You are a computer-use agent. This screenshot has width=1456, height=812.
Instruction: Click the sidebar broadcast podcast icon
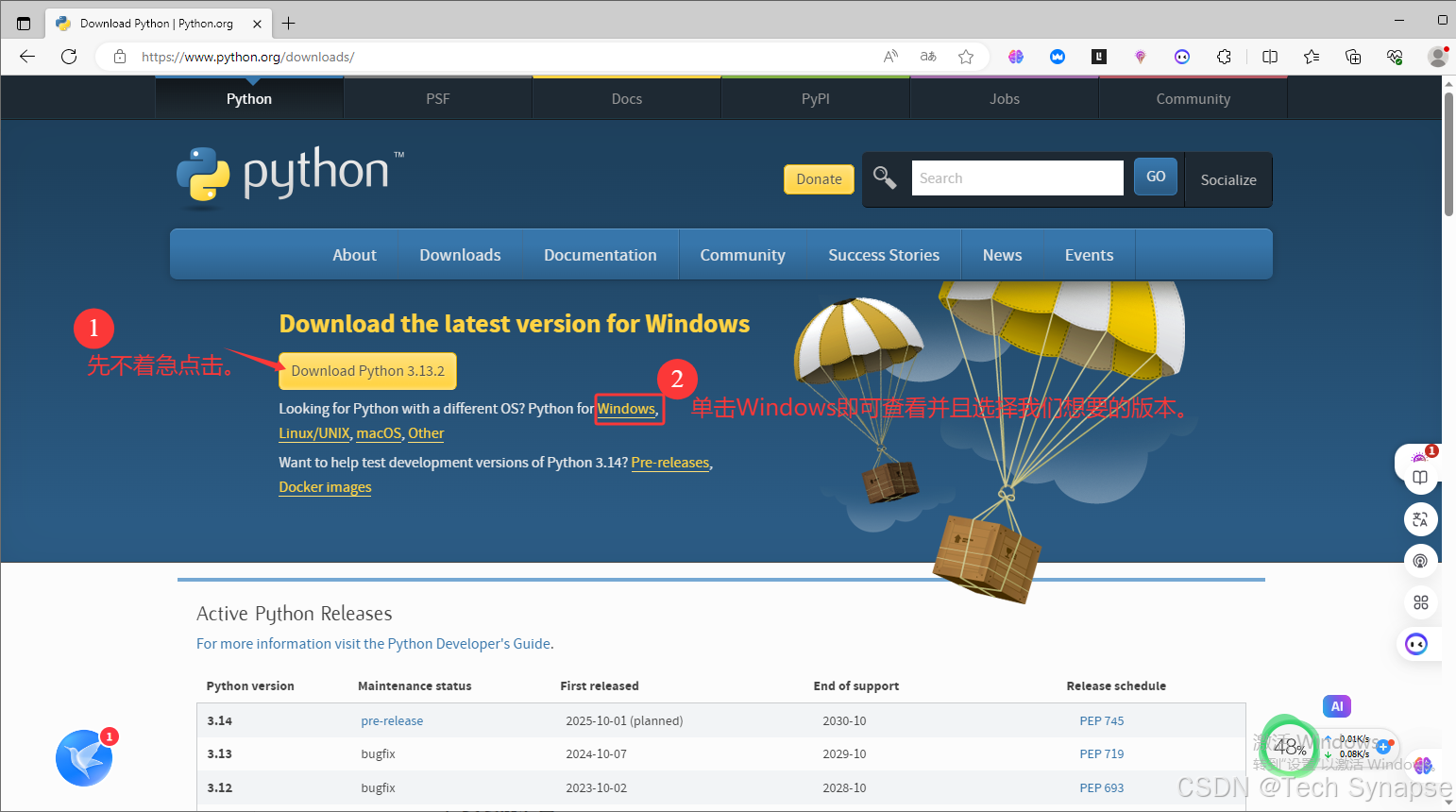pyautogui.click(x=1420, y=561)
